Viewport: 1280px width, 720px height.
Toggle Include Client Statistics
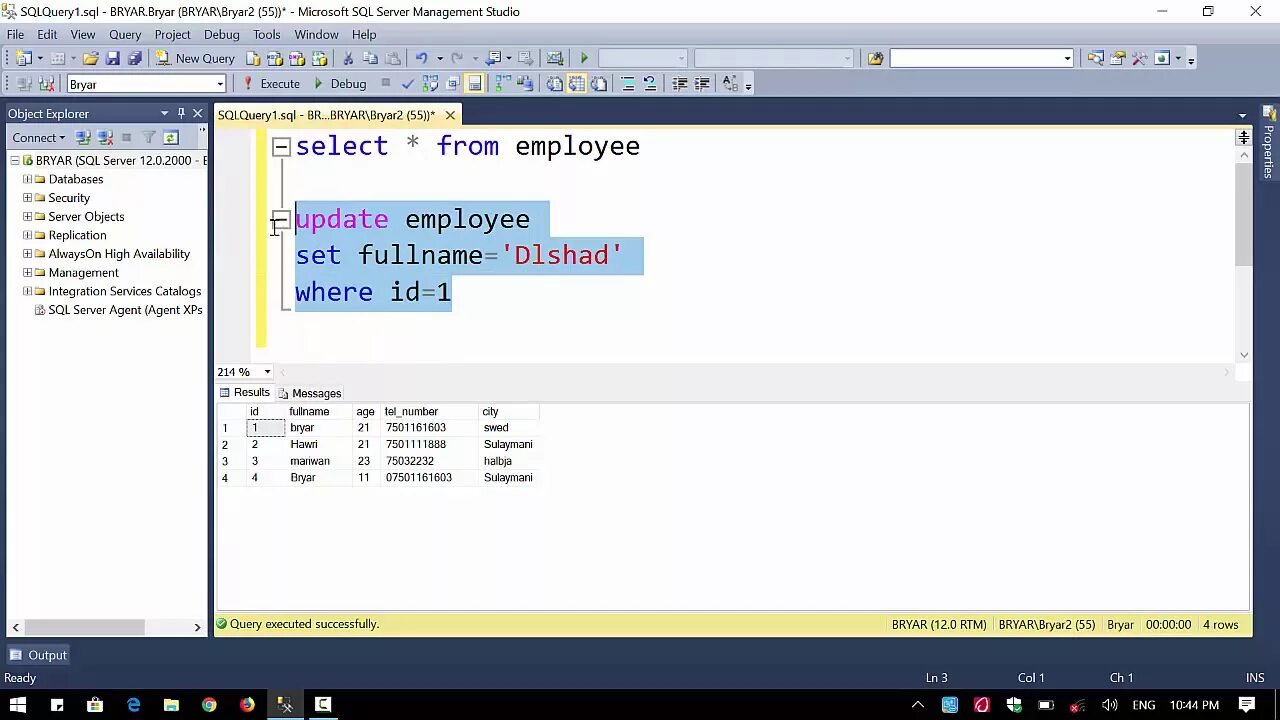[x=524, y=84]
